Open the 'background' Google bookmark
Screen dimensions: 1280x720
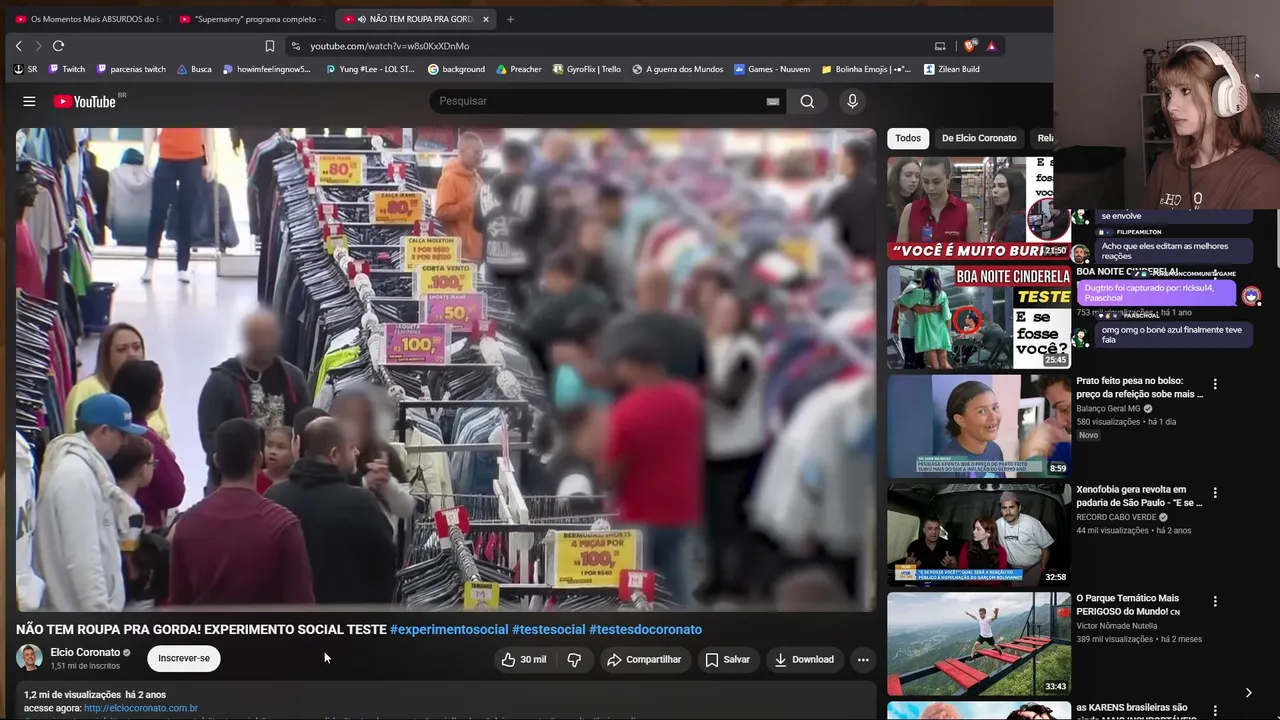point(456,69)
